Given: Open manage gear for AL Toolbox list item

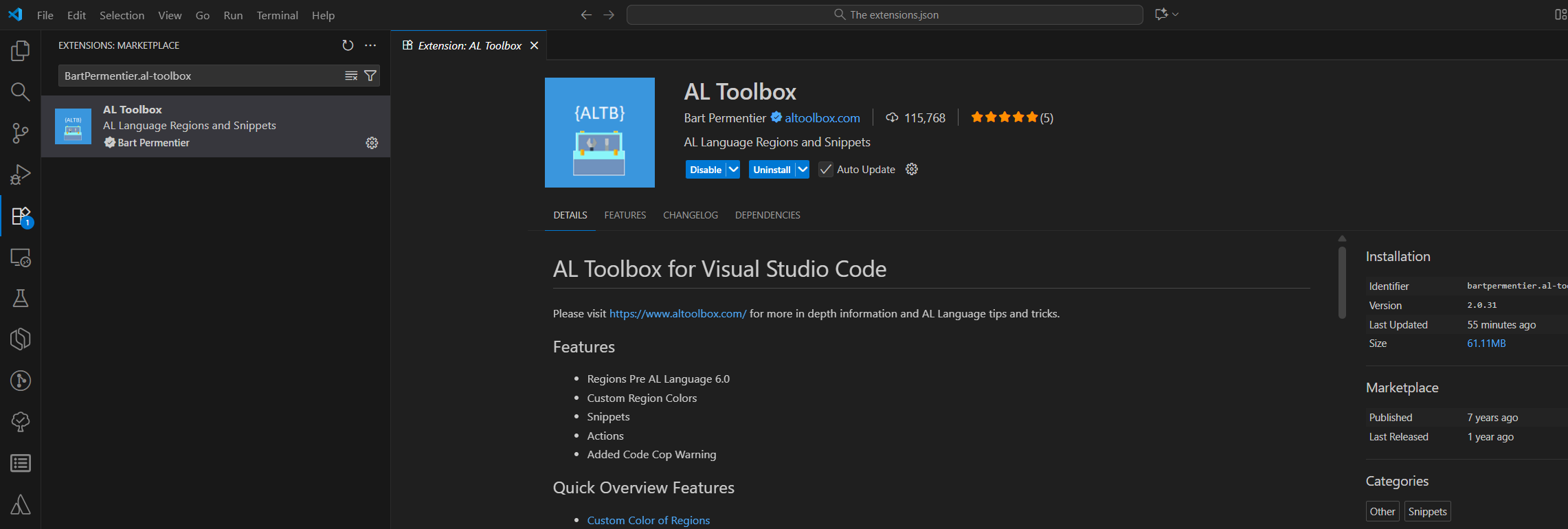Looking at the screenshot, I should (372, 143).
